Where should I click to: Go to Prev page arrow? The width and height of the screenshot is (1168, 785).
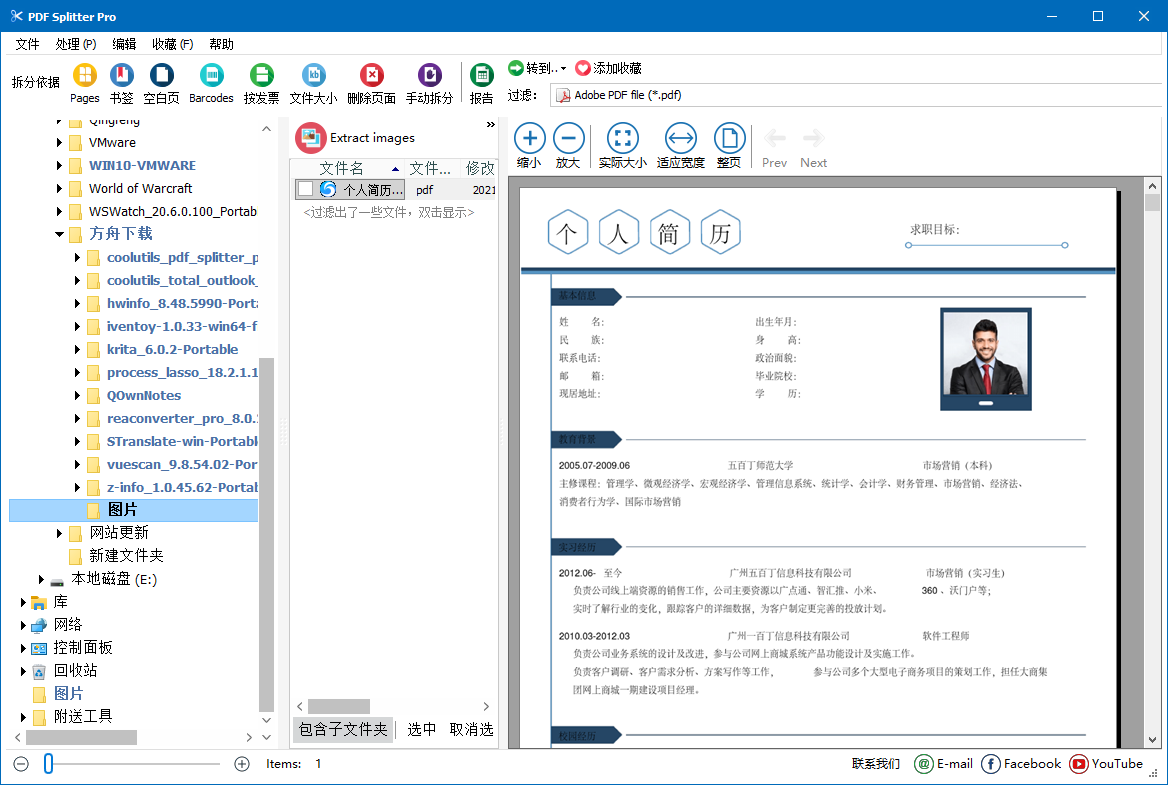pos(775,147)
